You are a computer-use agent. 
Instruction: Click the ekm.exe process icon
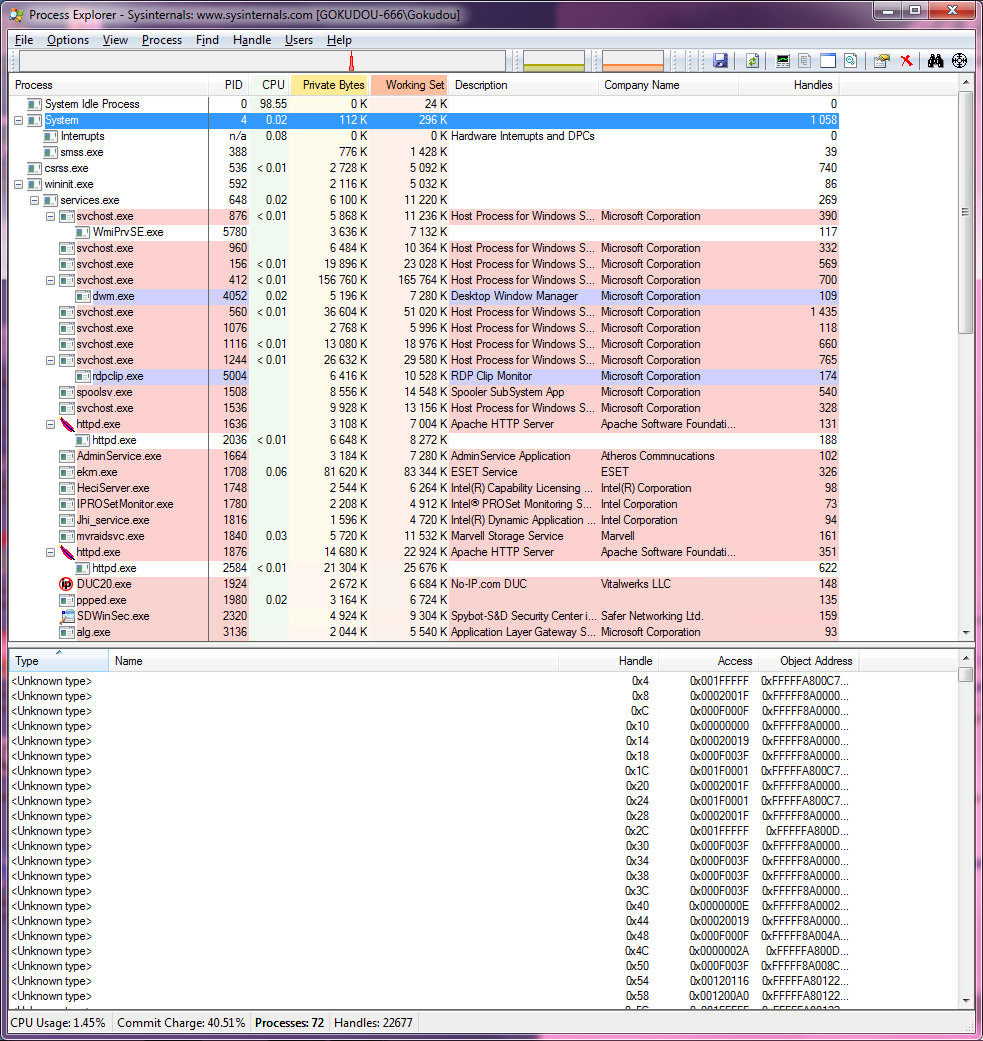click(x=66, y=472)
